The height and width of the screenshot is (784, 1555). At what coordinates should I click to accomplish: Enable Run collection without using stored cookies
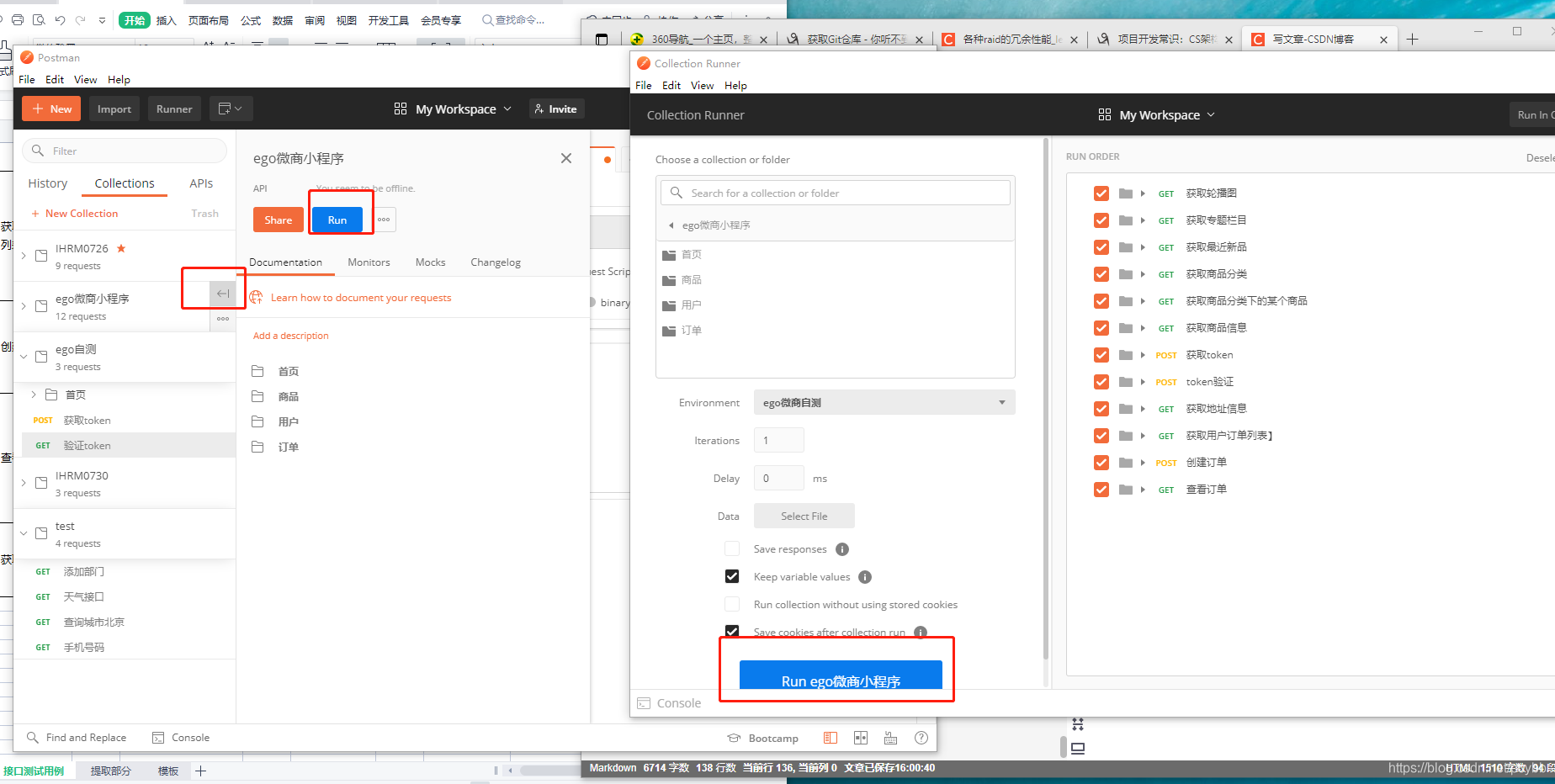coord(732,604)
